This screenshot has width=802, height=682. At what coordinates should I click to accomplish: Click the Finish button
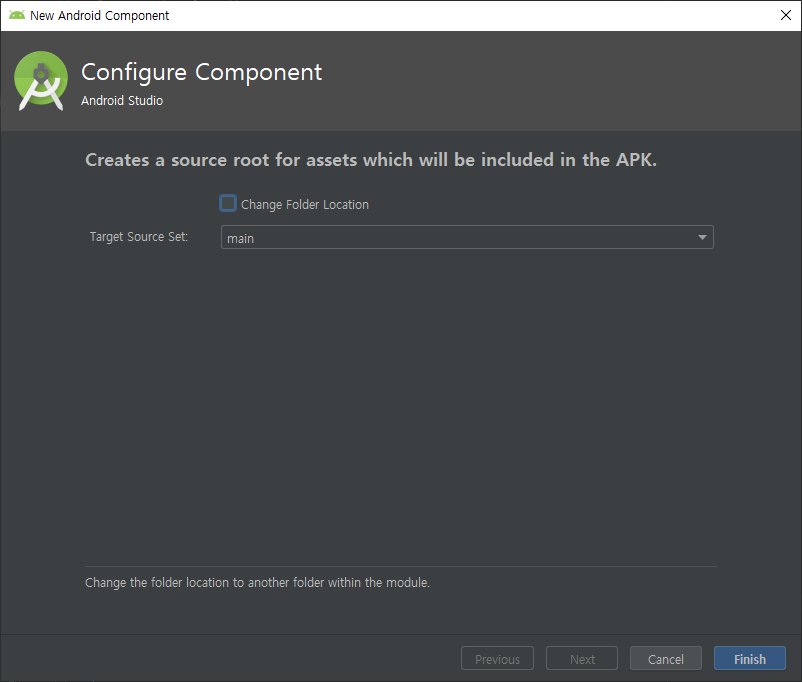(x=749, y=658)
